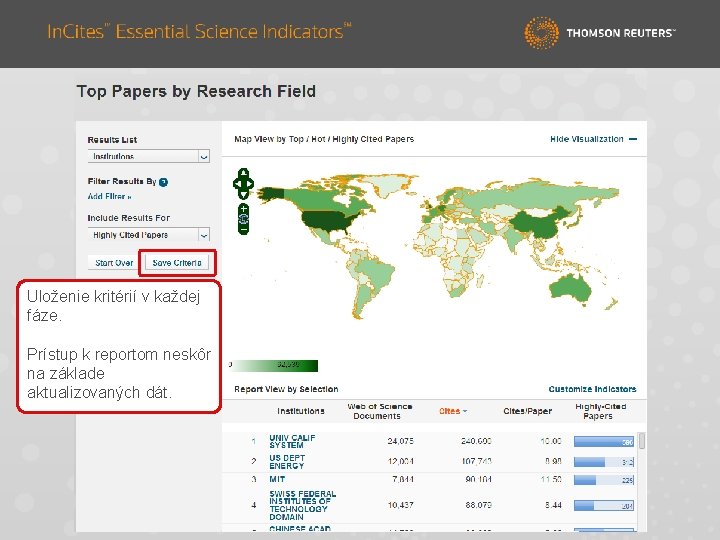Click the 24,075 documents value
720x540 pixels.
[400, 441]
